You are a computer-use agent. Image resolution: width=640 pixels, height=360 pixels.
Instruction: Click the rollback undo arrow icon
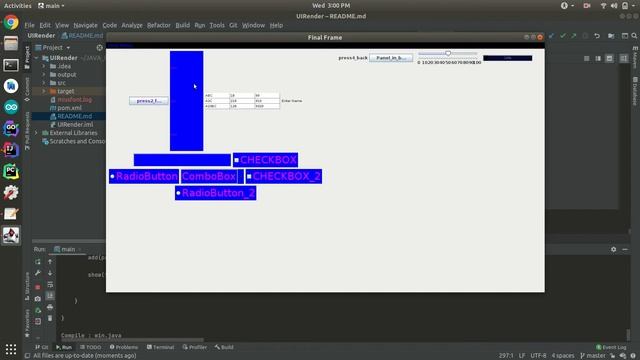[x=597, y=36]
